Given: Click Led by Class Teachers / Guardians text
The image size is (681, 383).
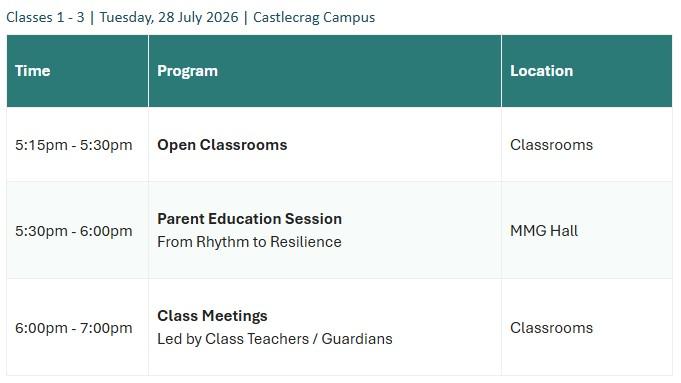Looking at the screenshot, I should 274,339.
